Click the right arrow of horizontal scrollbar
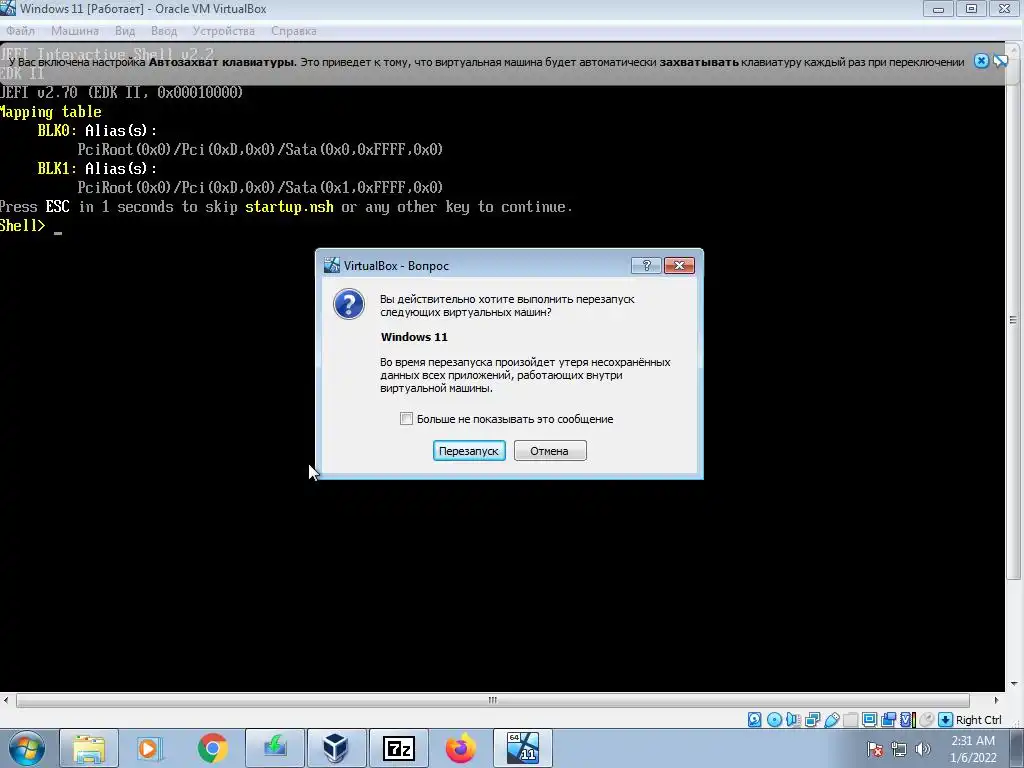Viewport: 1024px width, 768px height. (996, 700)
